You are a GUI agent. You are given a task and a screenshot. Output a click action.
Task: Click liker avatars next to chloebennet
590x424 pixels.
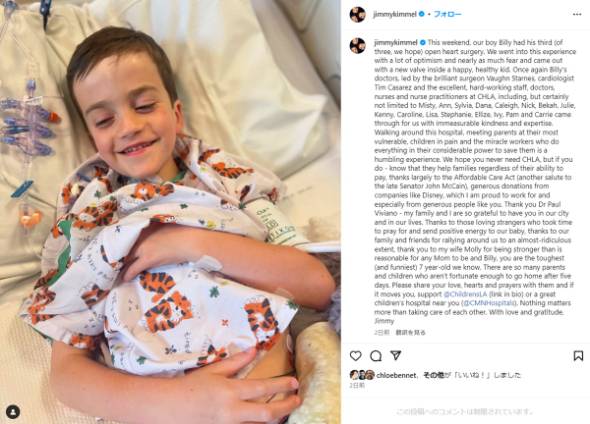coord(362,375)
